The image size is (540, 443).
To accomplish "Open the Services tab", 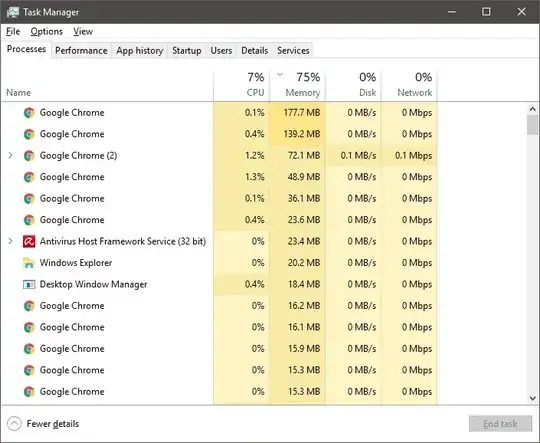I will (293, 51).
